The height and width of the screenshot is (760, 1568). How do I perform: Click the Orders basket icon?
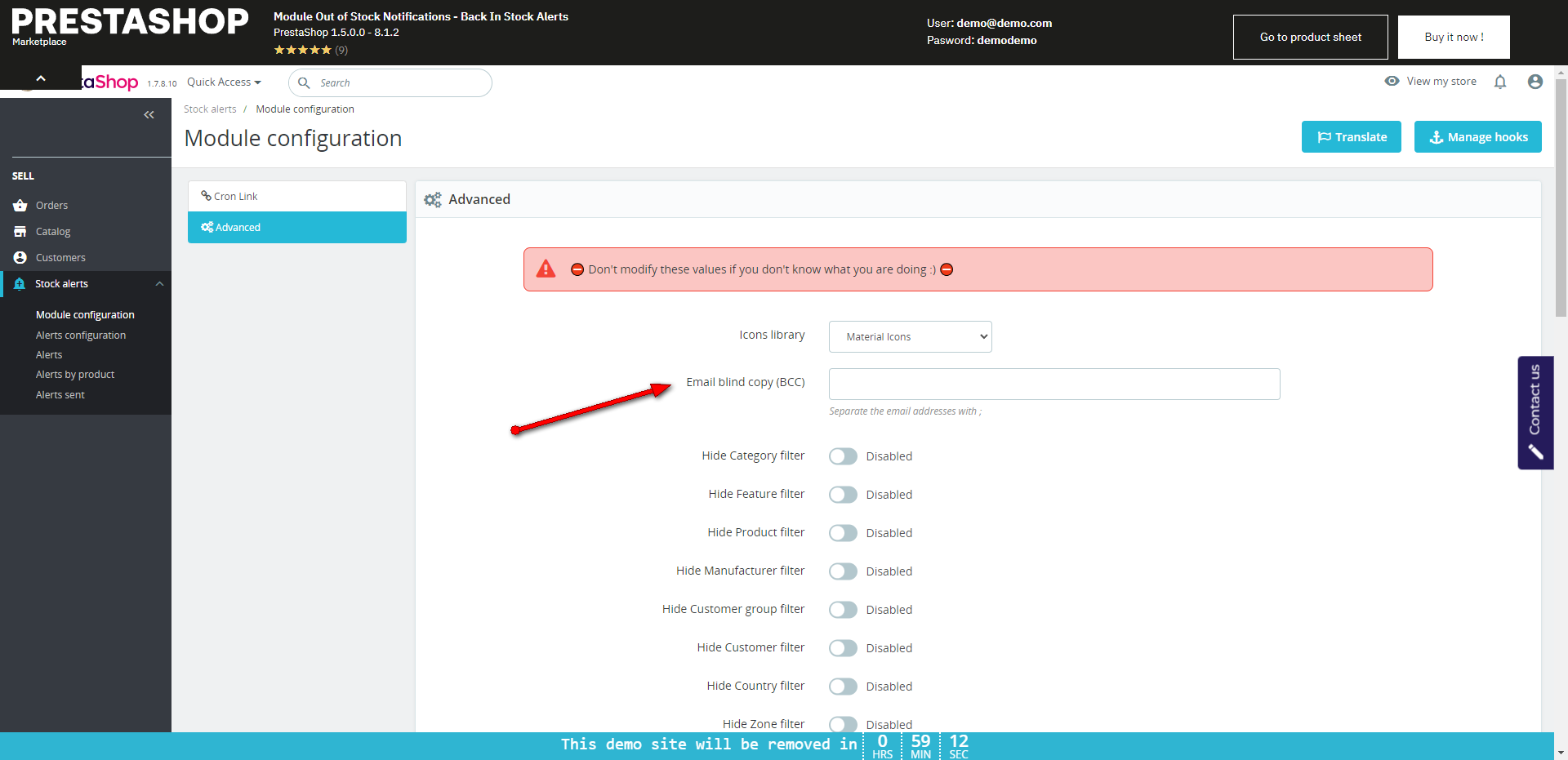(20, 206)
